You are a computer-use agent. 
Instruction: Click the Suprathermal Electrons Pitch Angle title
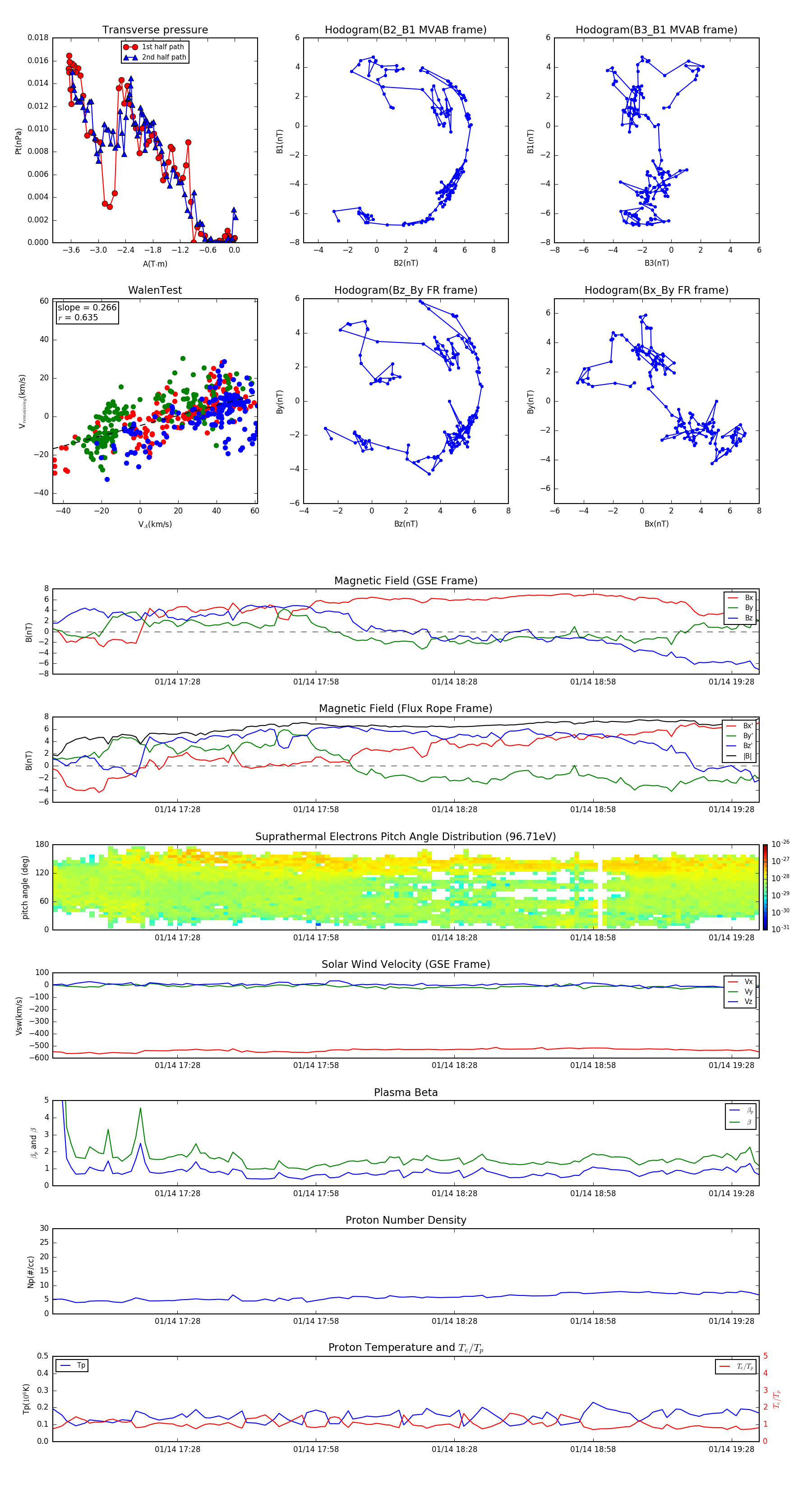[x=406, y=837]
